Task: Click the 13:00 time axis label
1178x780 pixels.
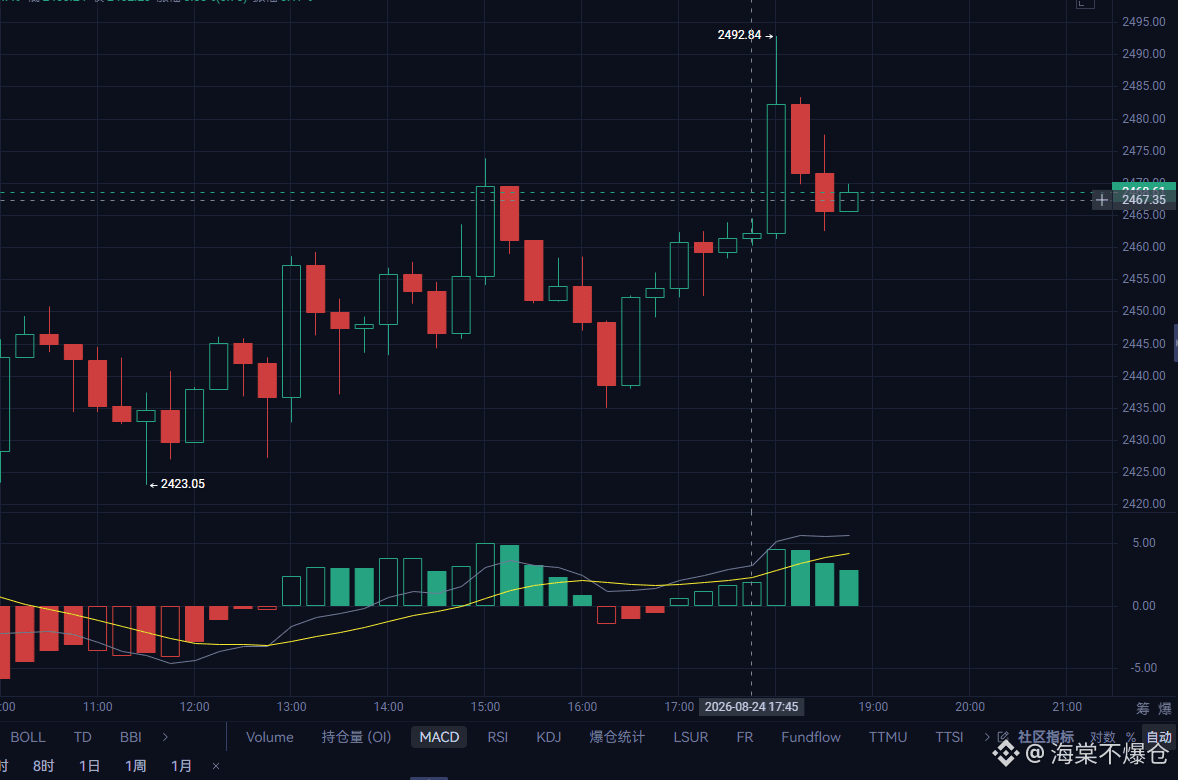Action: (291, 707)
